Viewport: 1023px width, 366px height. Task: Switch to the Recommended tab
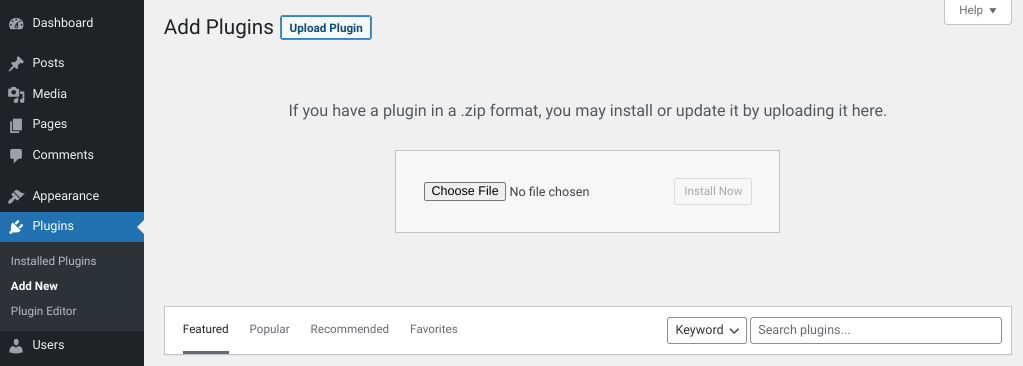coord(350,329)
